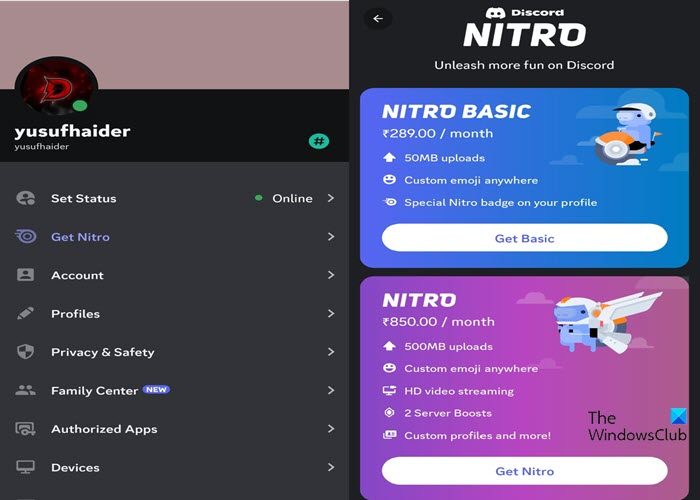Viewport: 700px width, 500px height.
Task: Open Profiles via its chevron
Action: point(331,313)
